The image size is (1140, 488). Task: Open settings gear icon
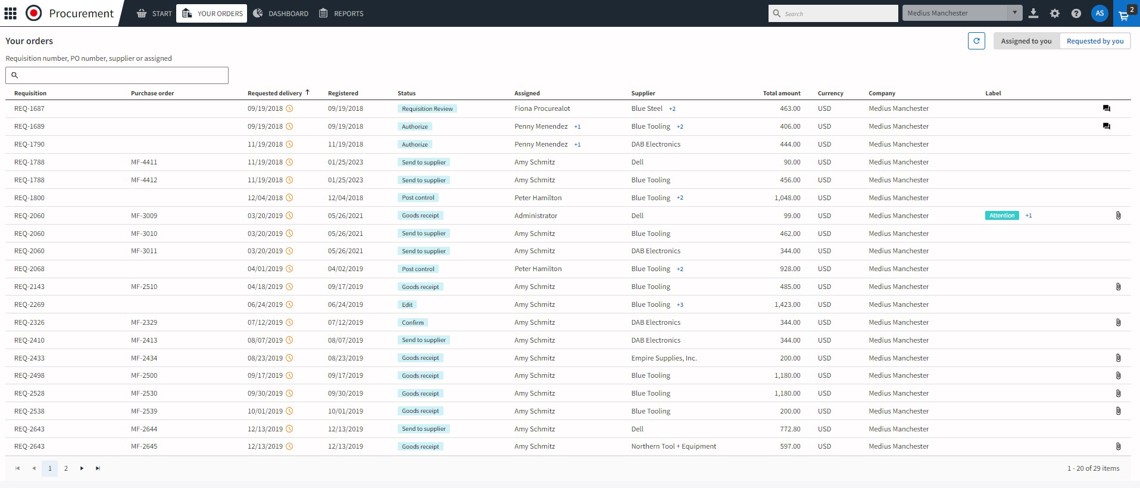pyautogui.click(x=1054, y=13)
